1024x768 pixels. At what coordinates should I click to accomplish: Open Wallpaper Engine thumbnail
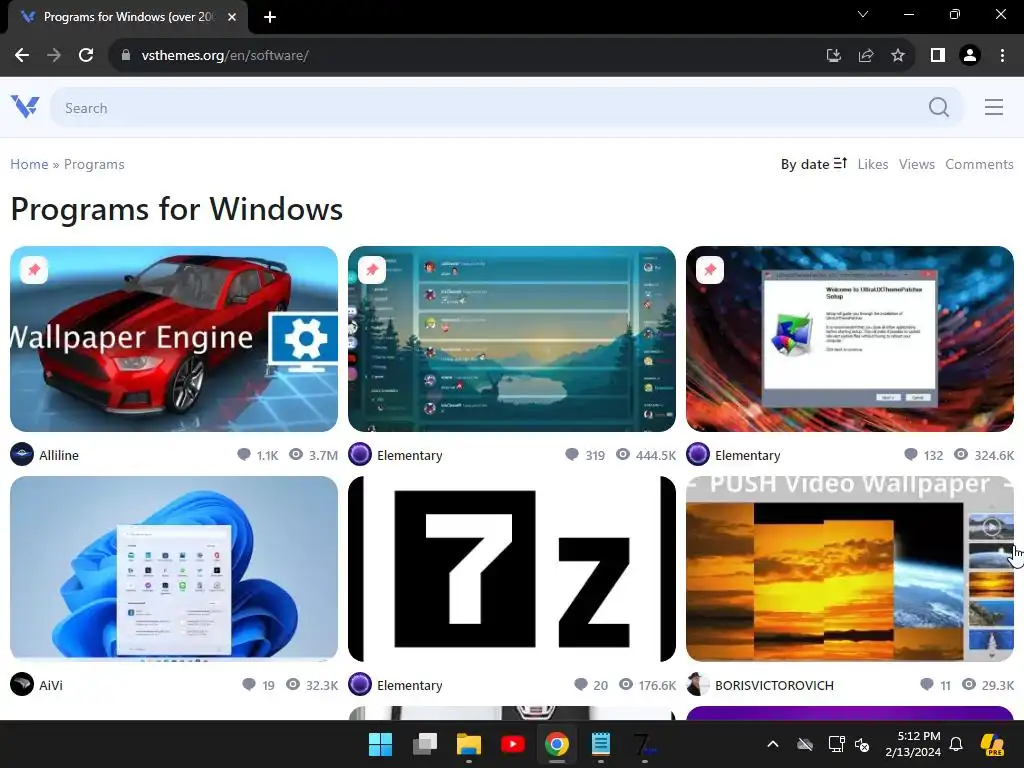(174, 338)
